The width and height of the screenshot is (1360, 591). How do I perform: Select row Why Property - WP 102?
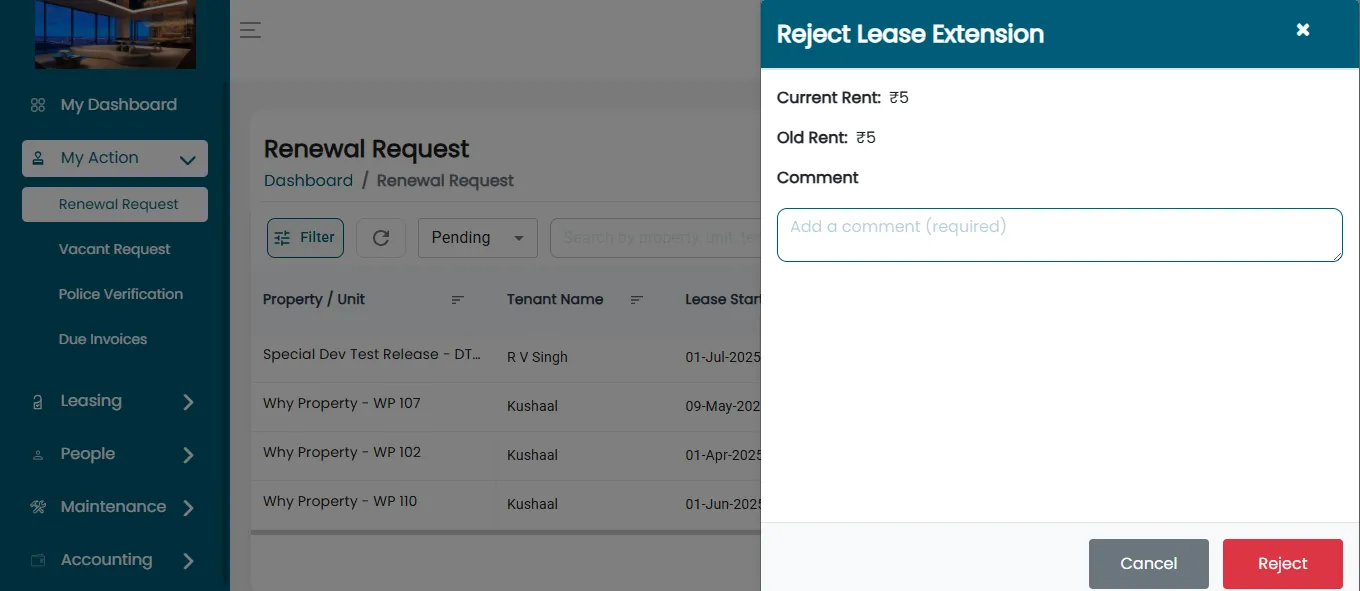pos(506,455)
